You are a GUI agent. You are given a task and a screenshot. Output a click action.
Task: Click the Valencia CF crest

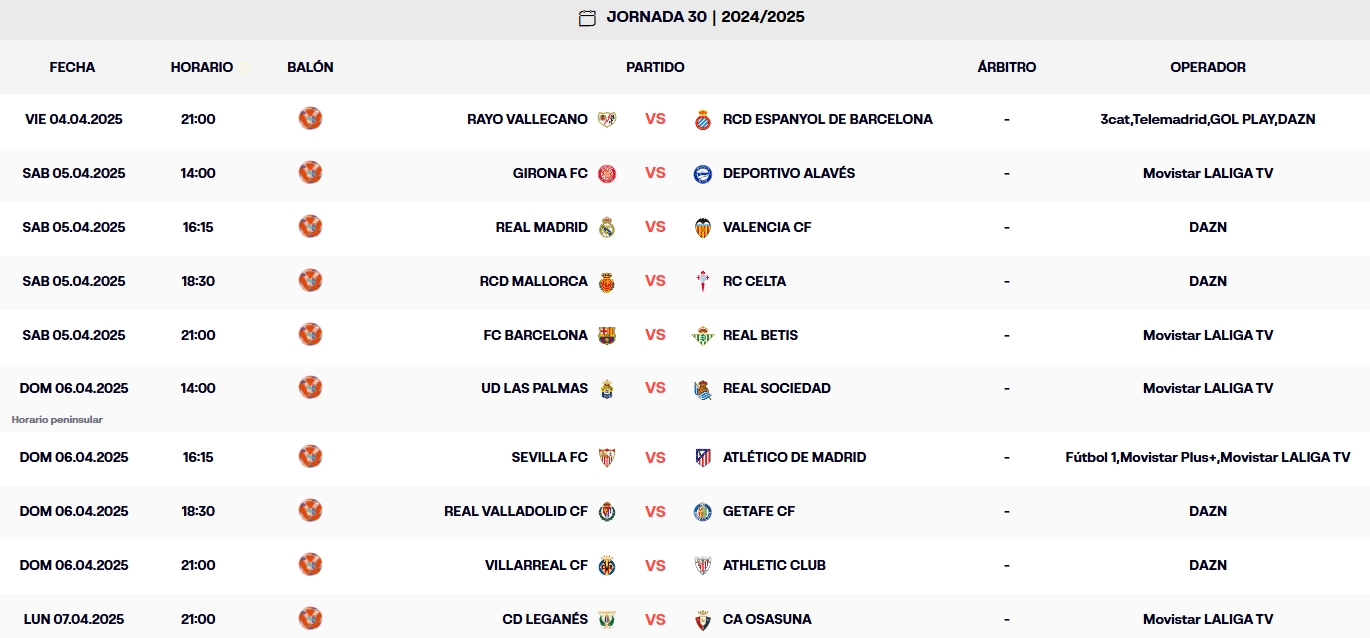pos(703,227)
